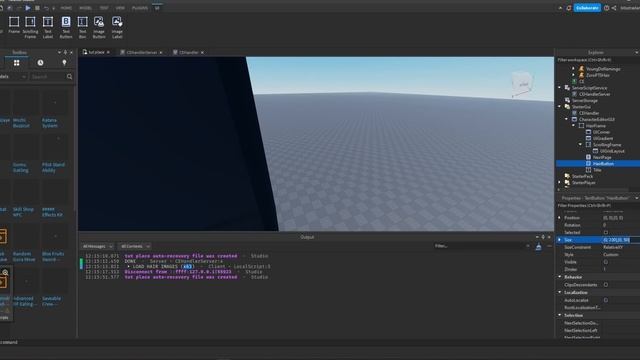Select the UIGridLayout object in Explorer
The image size is (640, 360).
[612, 151]
